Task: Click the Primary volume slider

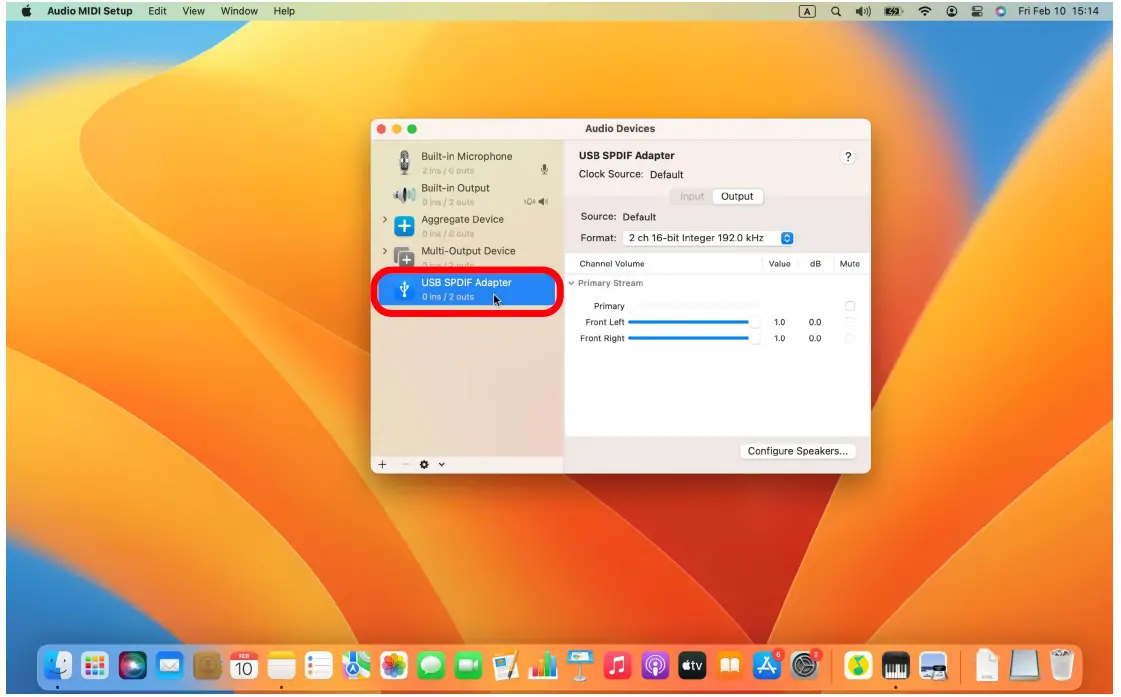Action: (693, 306)
